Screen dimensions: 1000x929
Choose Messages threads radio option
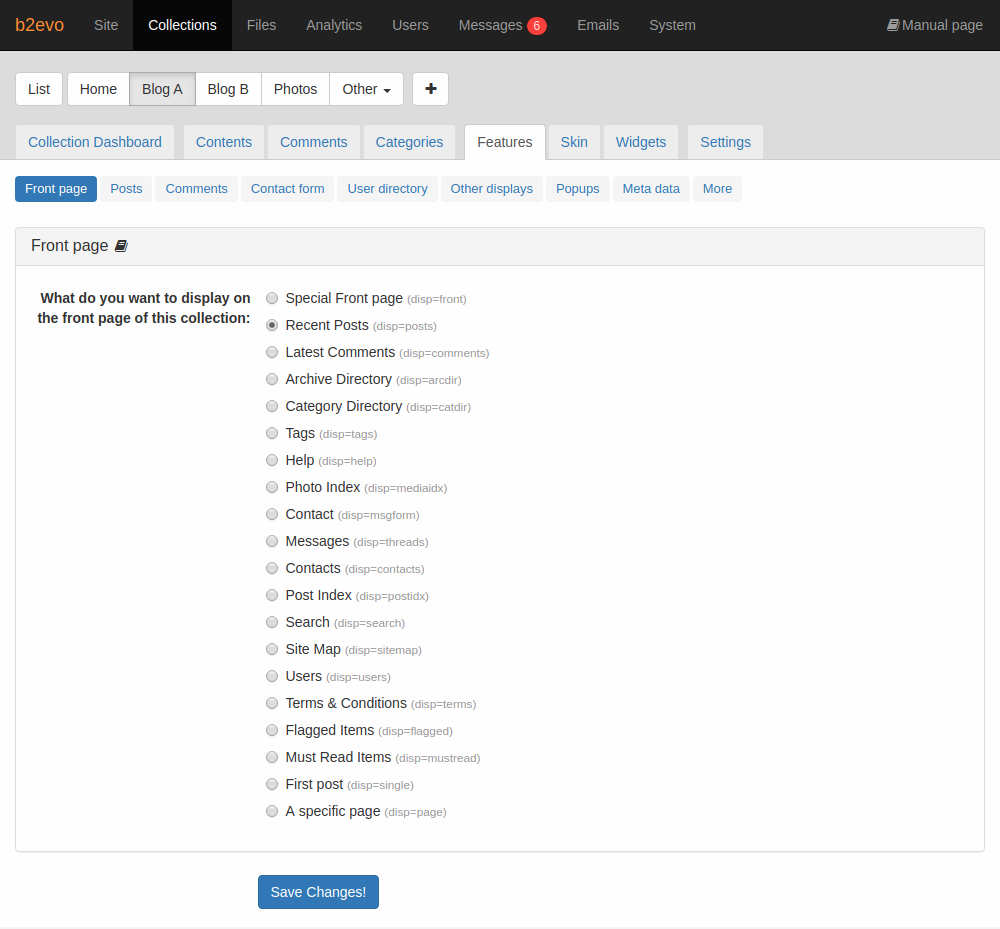click(272, 541)
